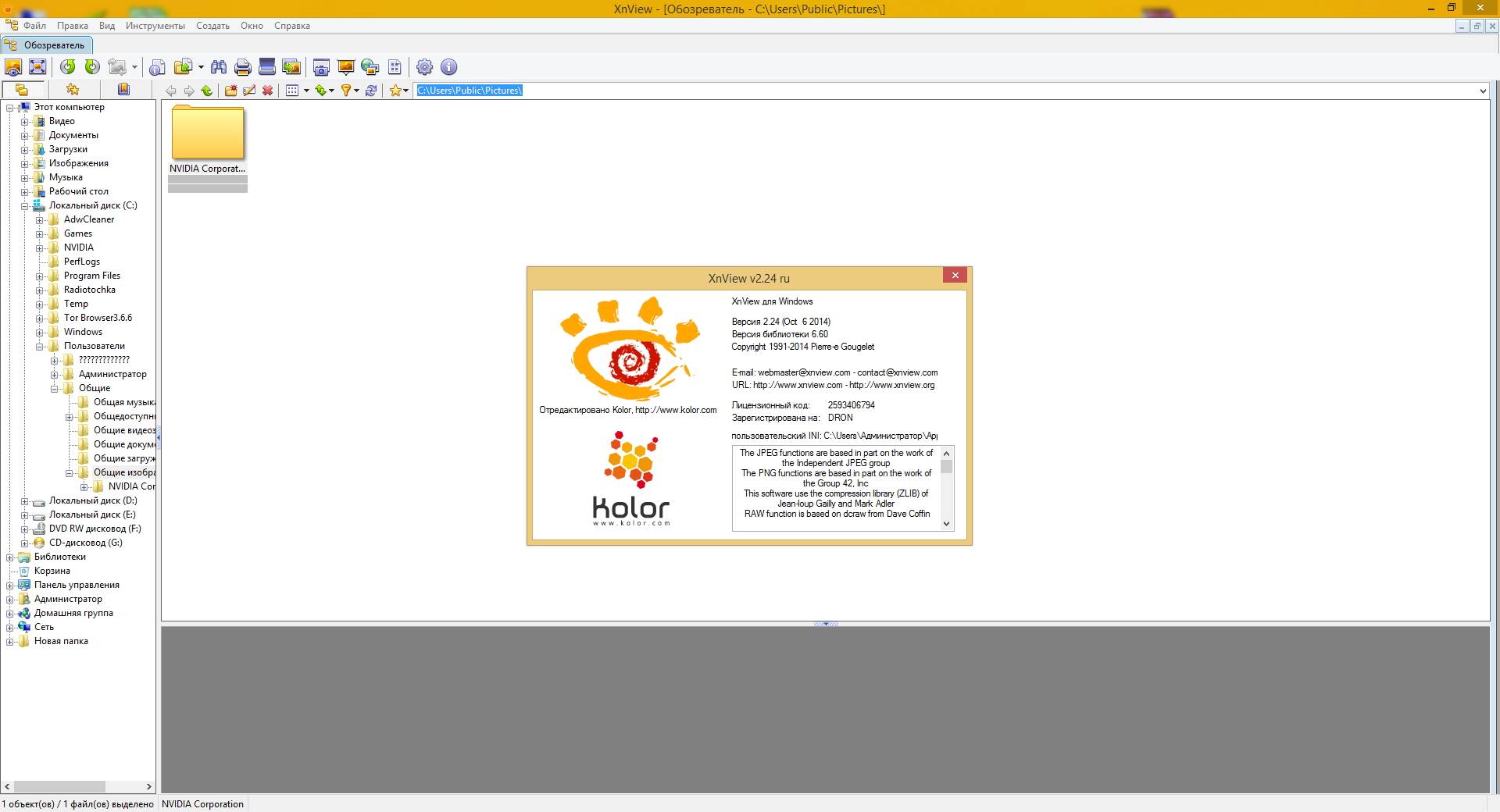Expand the Библиотеки tree node
The image size is (1500, 812).
click(9, 557)
